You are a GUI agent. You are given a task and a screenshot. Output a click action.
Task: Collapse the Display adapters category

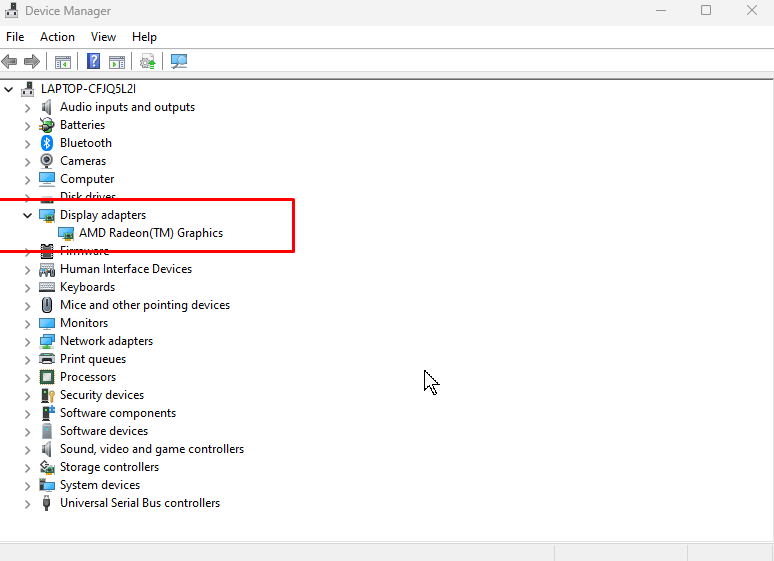(28, 215)
